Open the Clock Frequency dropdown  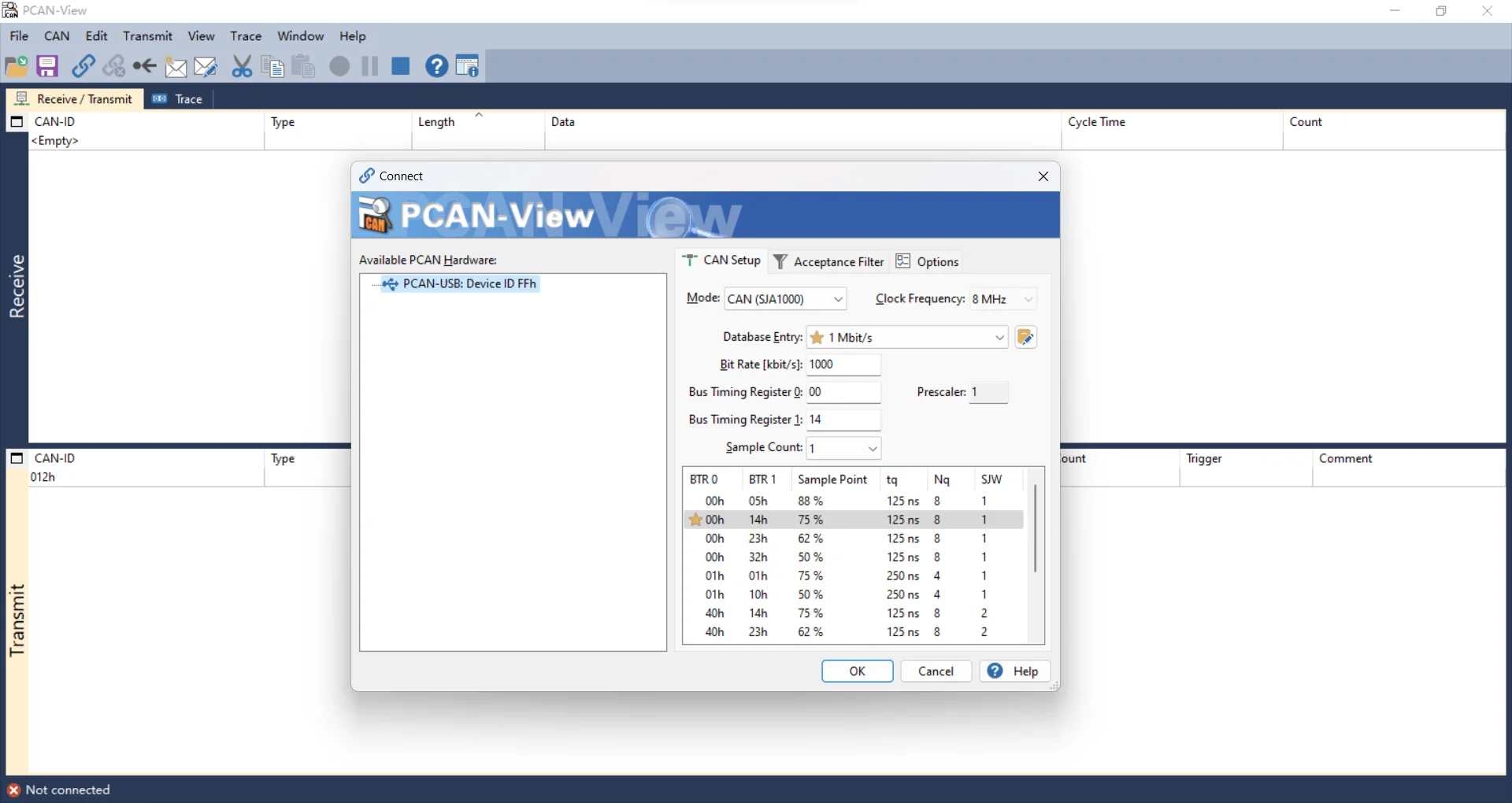click(1030, 299)
